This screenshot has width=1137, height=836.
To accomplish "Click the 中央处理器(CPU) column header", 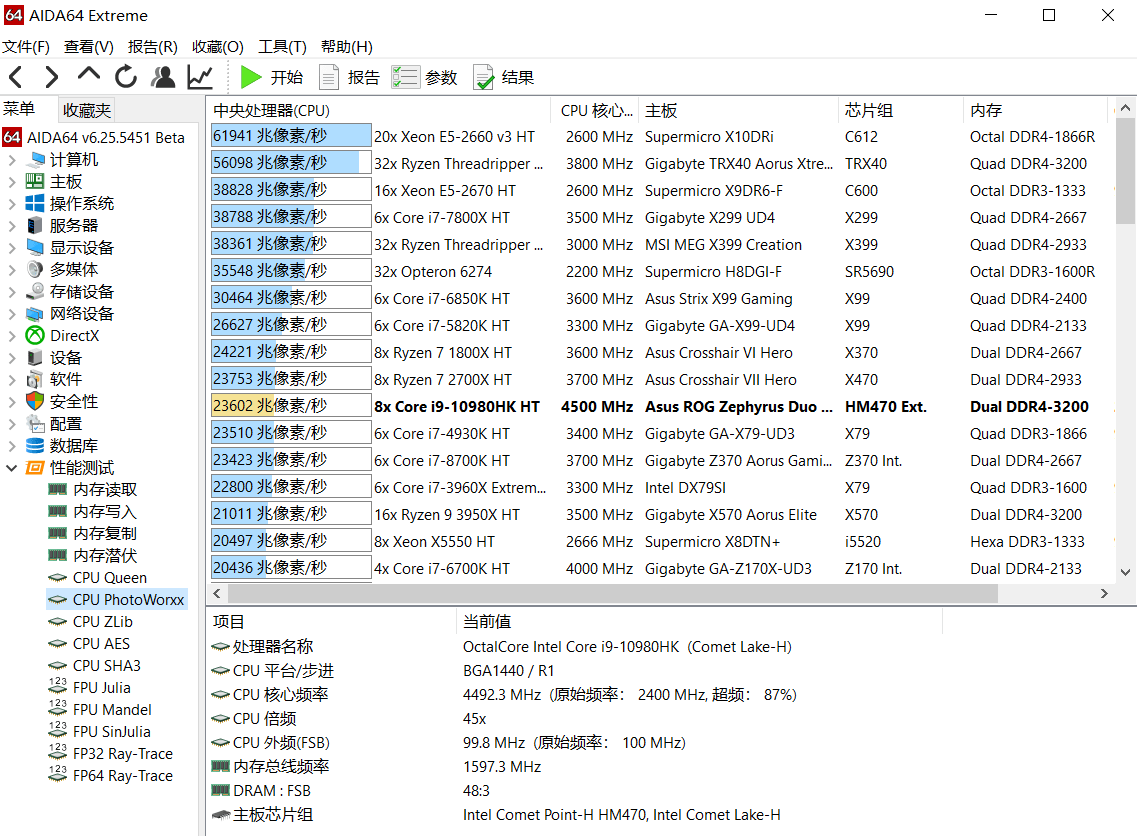I will 272,110.
